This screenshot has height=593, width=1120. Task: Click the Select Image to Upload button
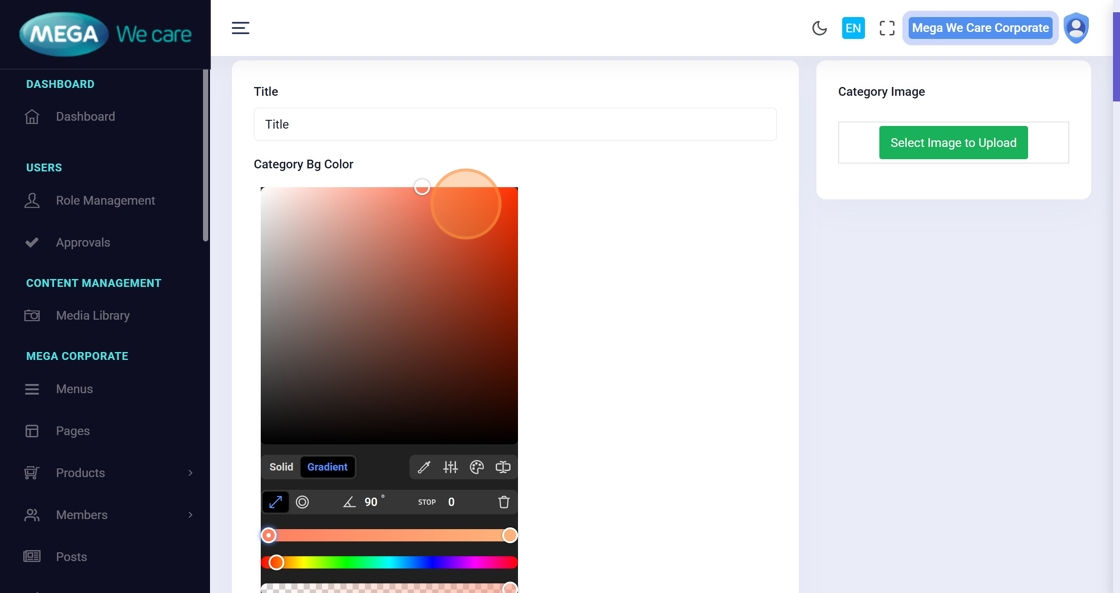(x=953, y=143)
